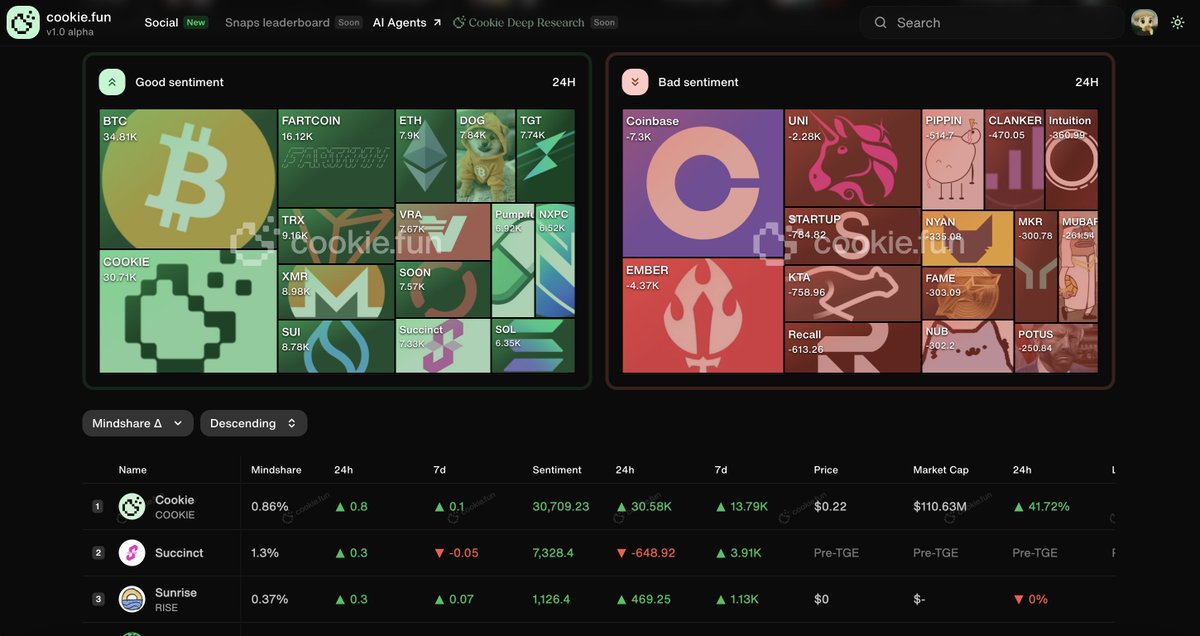Select the SOON tile
This screenshot has width=1200, height=636.
tap(443, 290)
